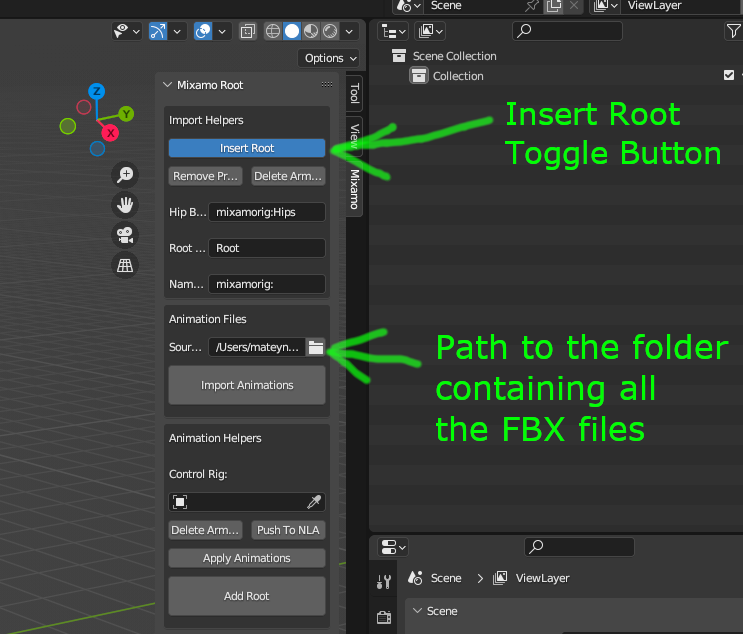Click the new scene copy icon
Screen dimensions: 743x634
[x=553, y=6]
